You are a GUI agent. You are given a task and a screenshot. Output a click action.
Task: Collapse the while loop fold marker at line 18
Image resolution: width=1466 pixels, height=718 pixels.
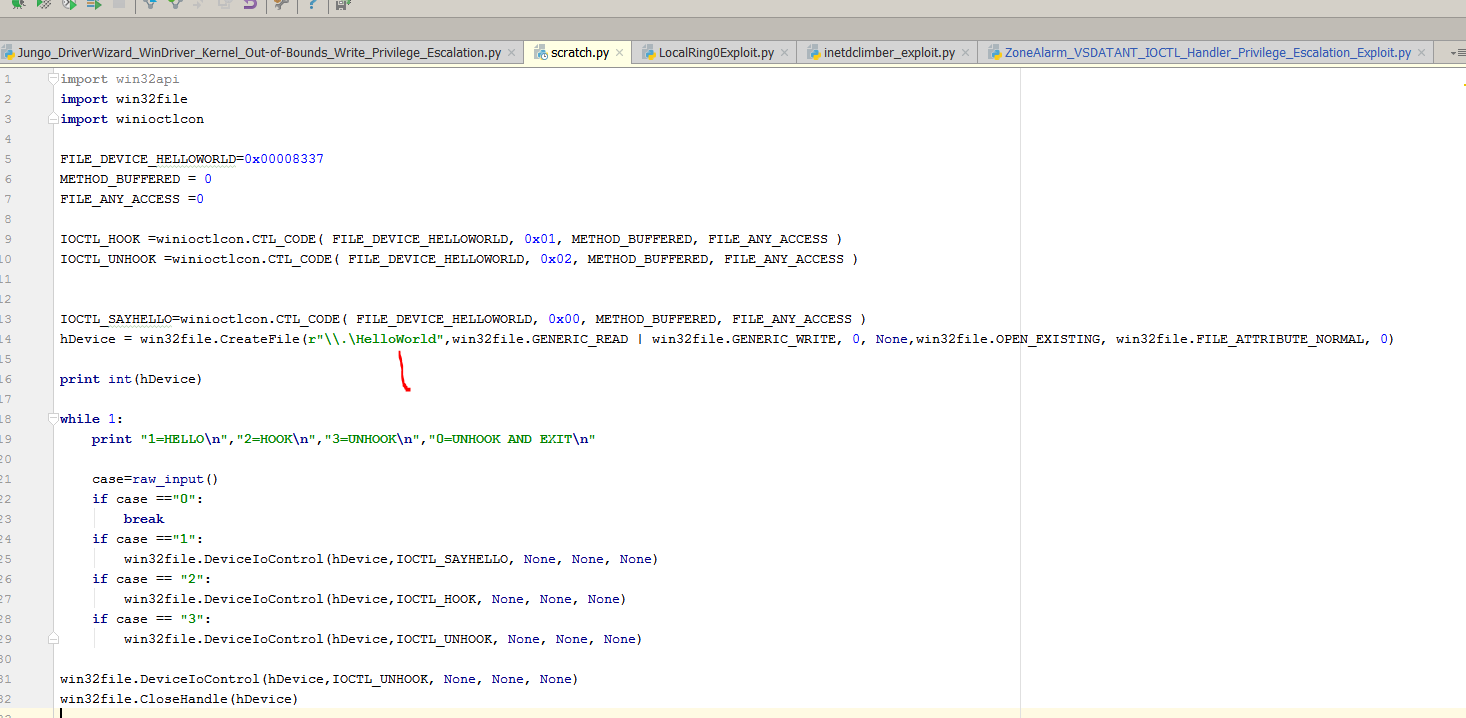(x=54, y=419)
